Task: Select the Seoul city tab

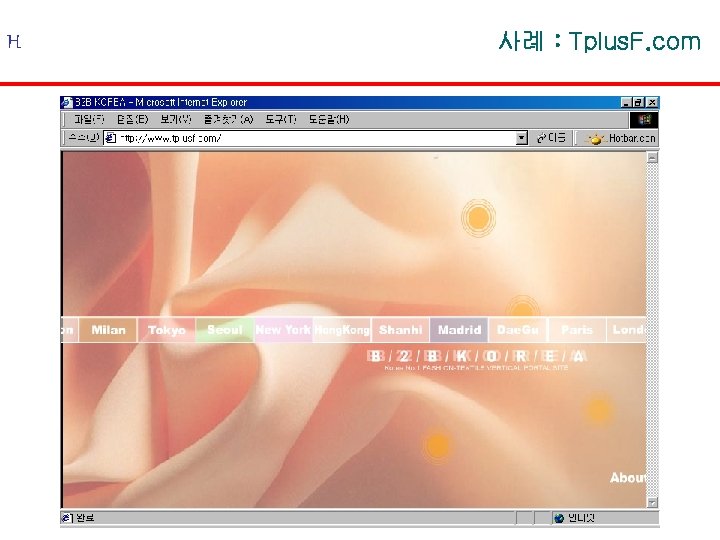Action: pos(225,330)
